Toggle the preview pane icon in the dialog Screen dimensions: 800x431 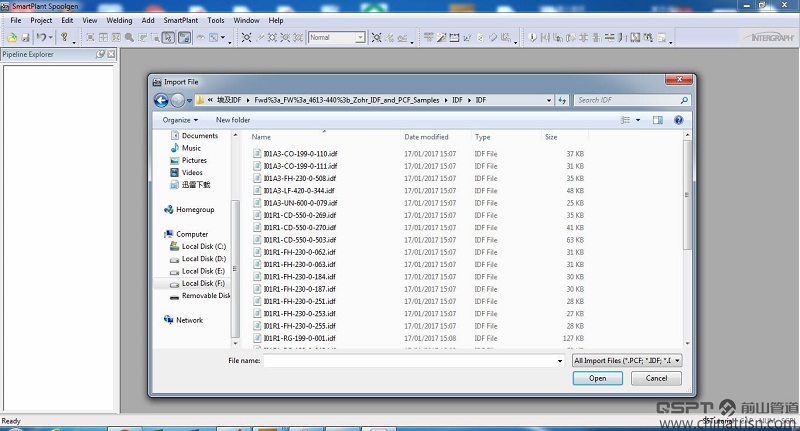click(657, 120)
